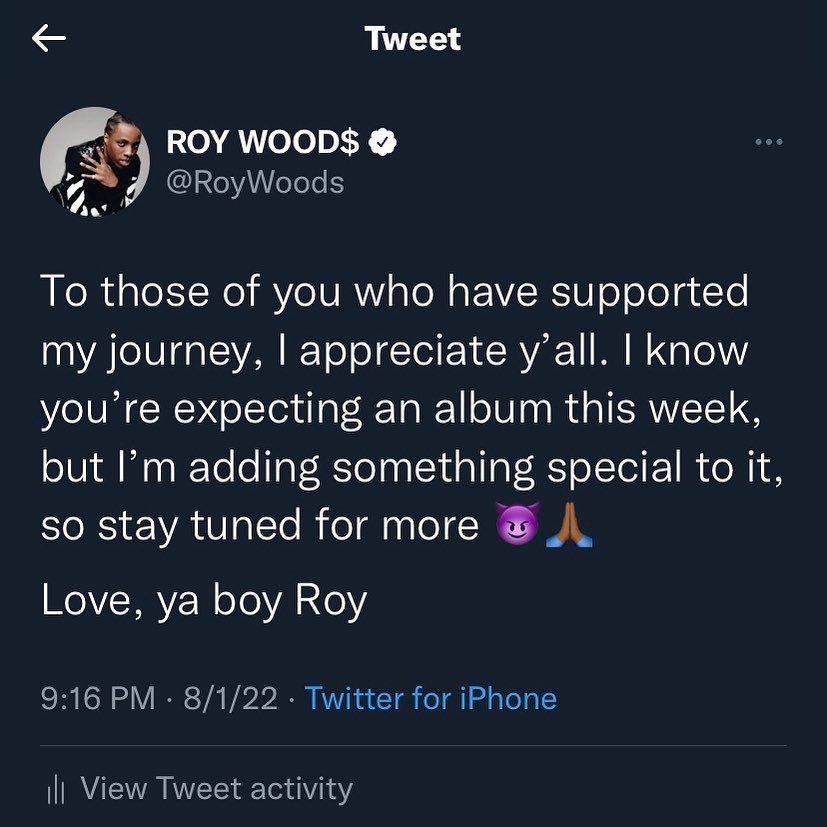Image resolution: width=827 pixels, height=827 pixels.
Task: Click the 'Love, ya boy Roy' line
Action: (x=204, y=601)
